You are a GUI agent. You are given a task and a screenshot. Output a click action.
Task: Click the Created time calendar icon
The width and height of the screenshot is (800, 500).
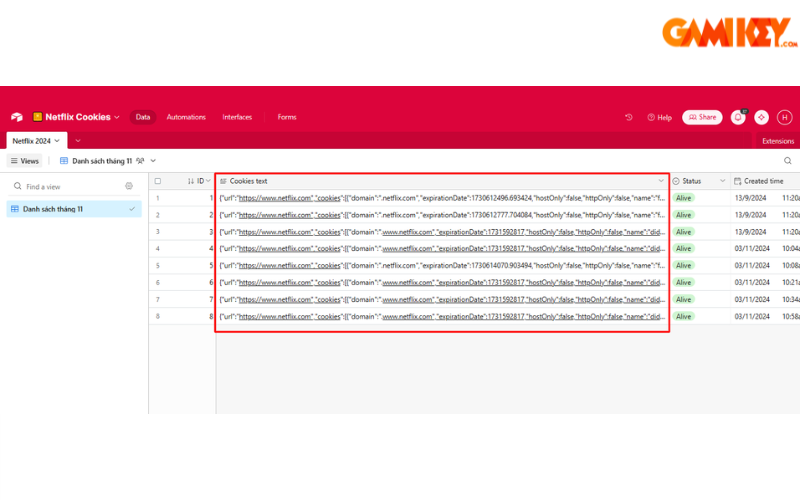[x=737, y=181]
